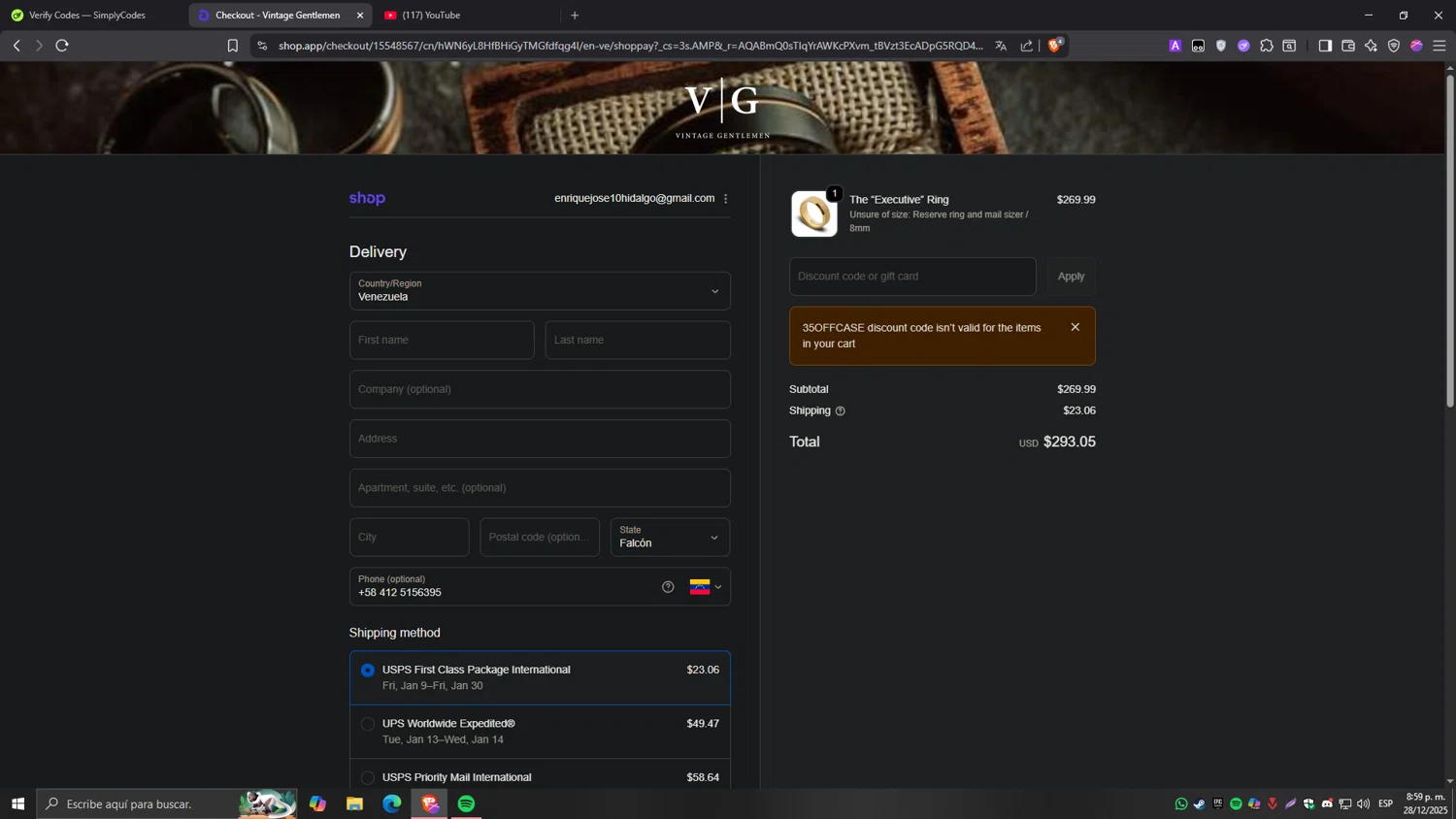Open the Brave Wallet icon
This screenshot has width=1456, height=819.
pos(1348,46)
